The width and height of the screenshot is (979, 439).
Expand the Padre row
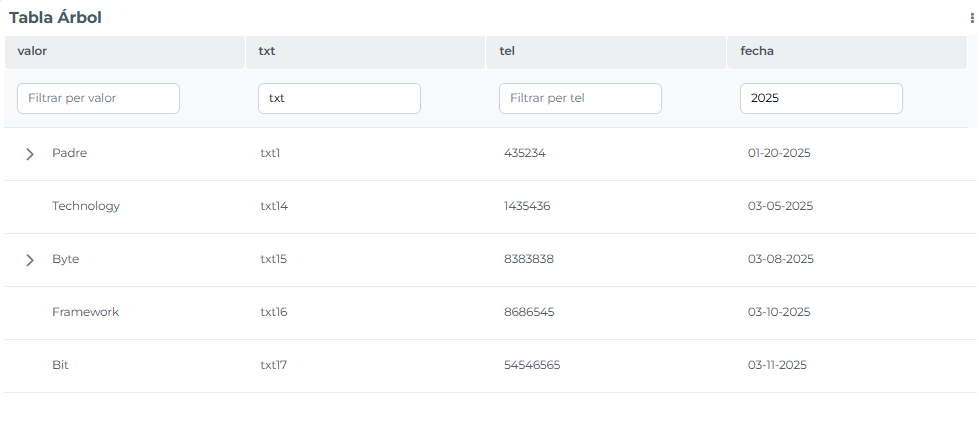(x=29, y=154)
